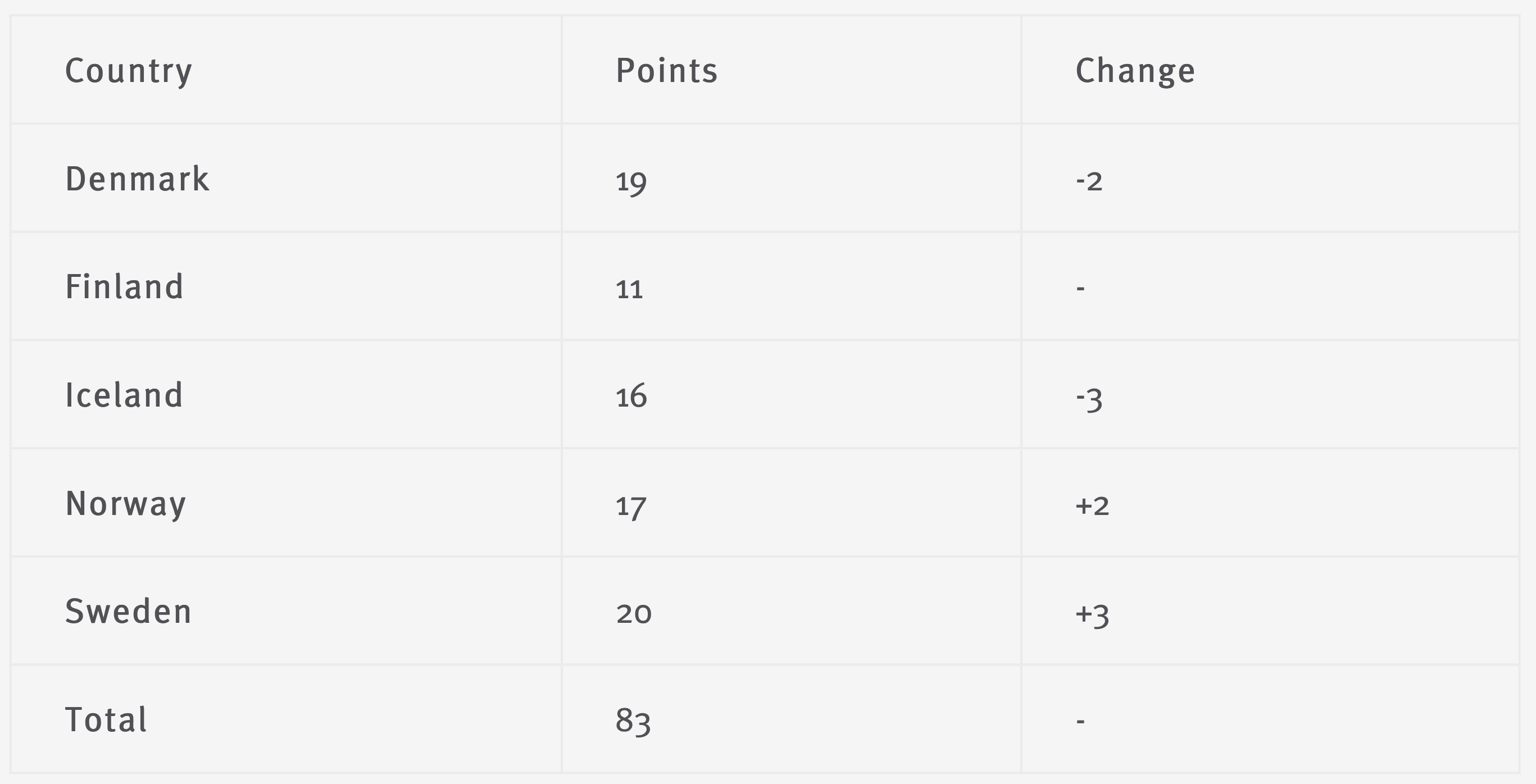Click Finland's points value 11
The height and width of the screenshot is (784, 1536).
coord(629,290)
